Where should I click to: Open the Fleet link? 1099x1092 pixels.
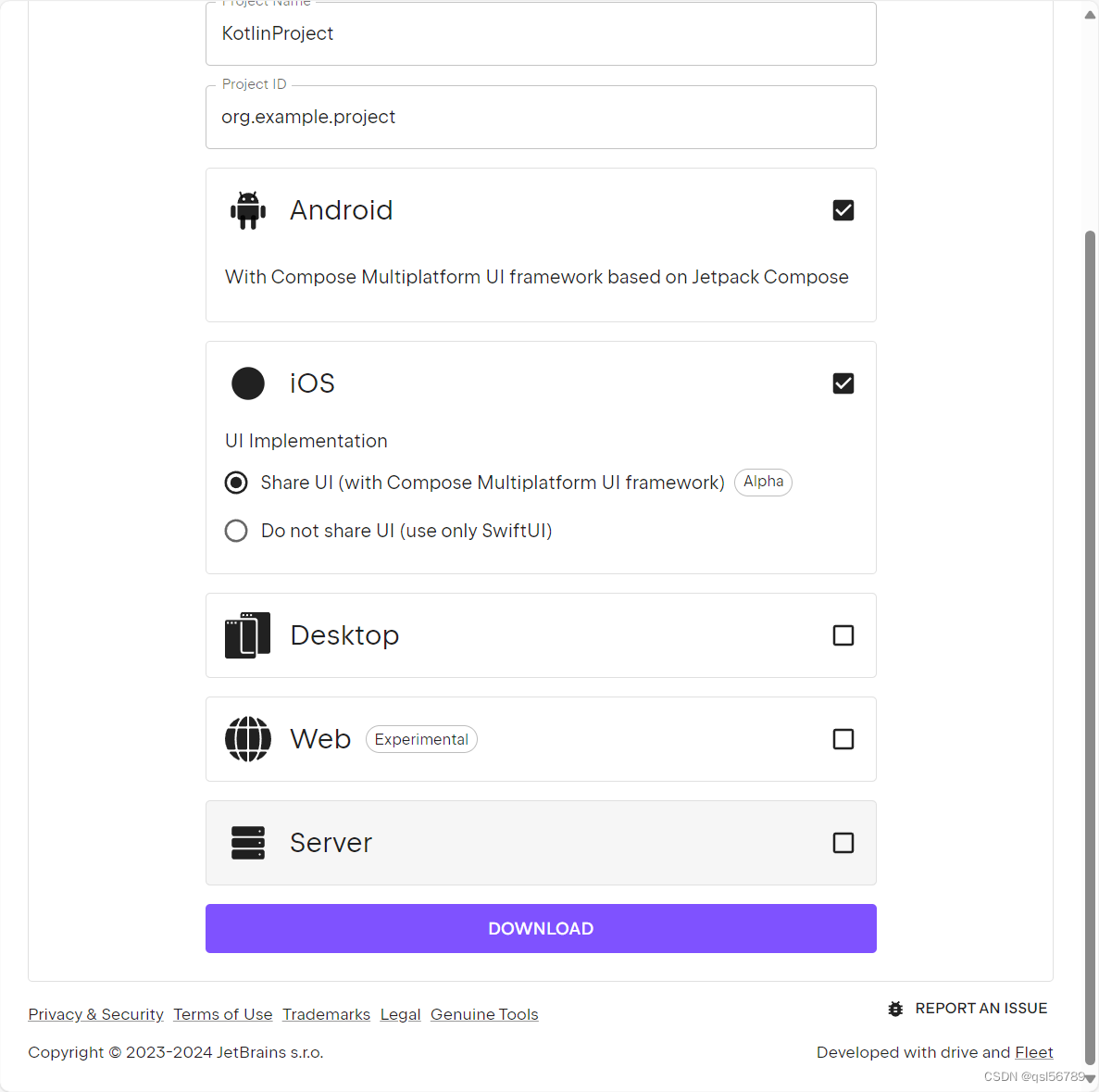[x=1034, y=1051]
